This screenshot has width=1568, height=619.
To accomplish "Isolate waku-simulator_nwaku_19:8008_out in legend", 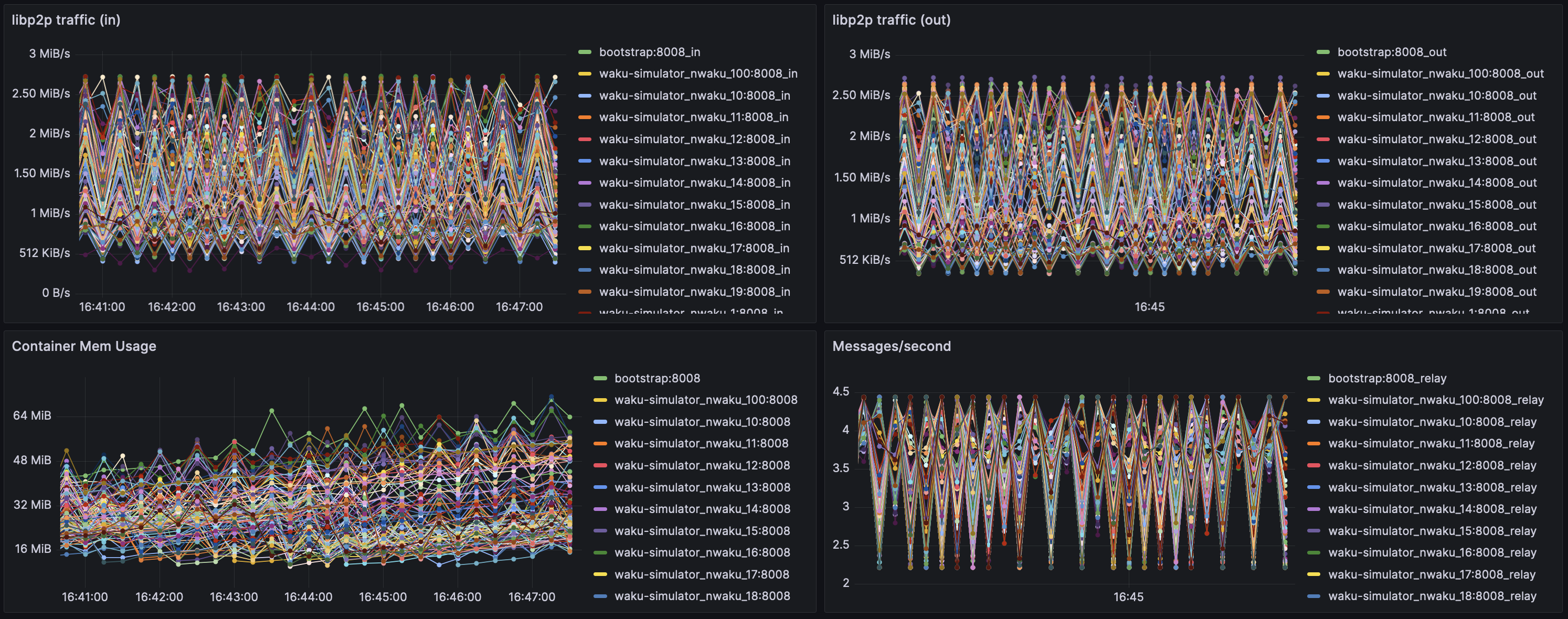I will [1436, 292].
